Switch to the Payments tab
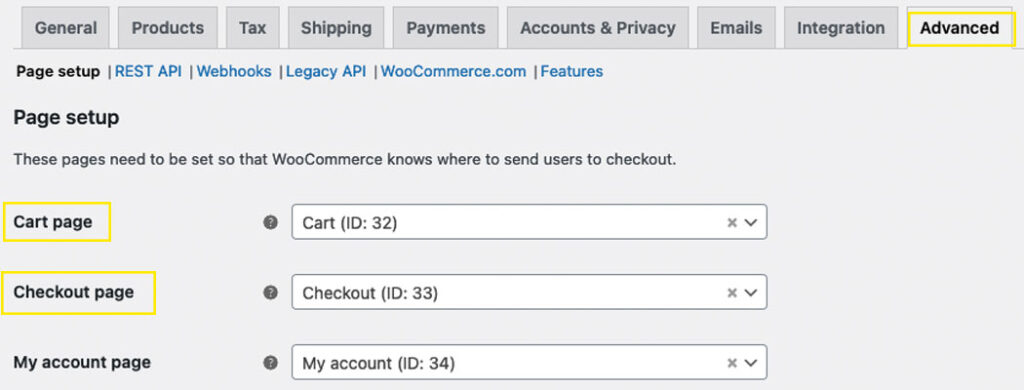The image size is (1024, 390). point(445,28)
